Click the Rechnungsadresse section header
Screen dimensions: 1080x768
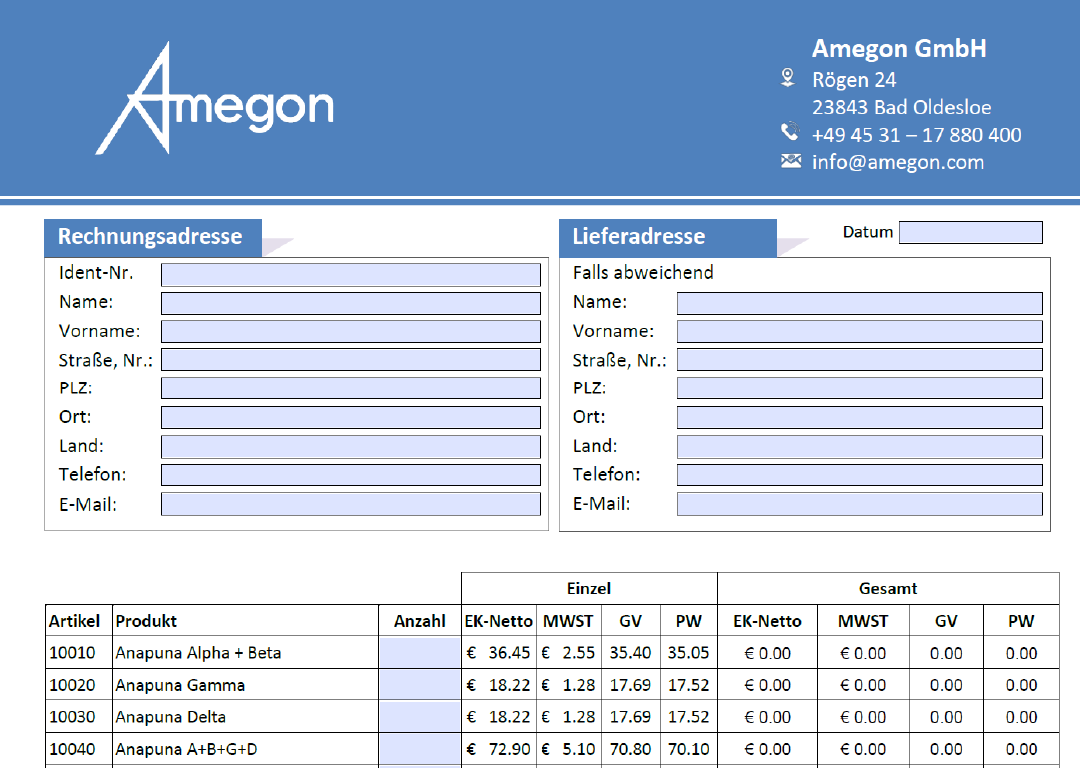click(151, 237)
